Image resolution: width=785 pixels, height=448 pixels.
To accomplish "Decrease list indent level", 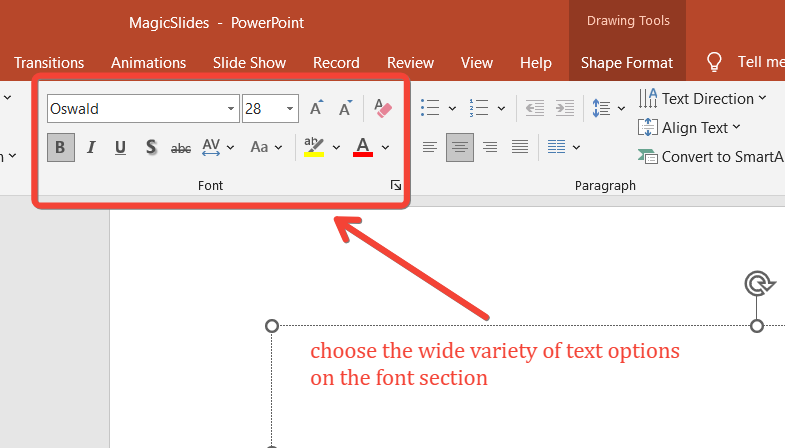I will click(x=535, y=108).
